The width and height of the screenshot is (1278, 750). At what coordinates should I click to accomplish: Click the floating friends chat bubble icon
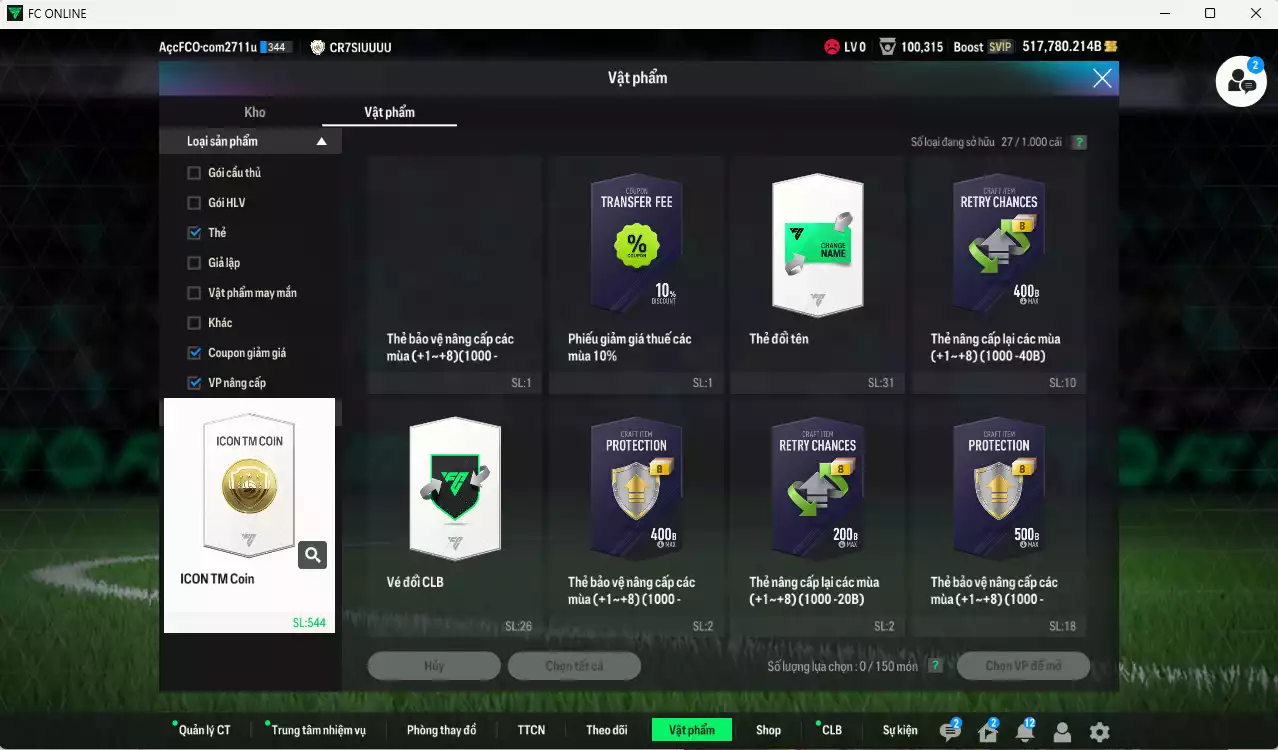tap(1240, 82)
